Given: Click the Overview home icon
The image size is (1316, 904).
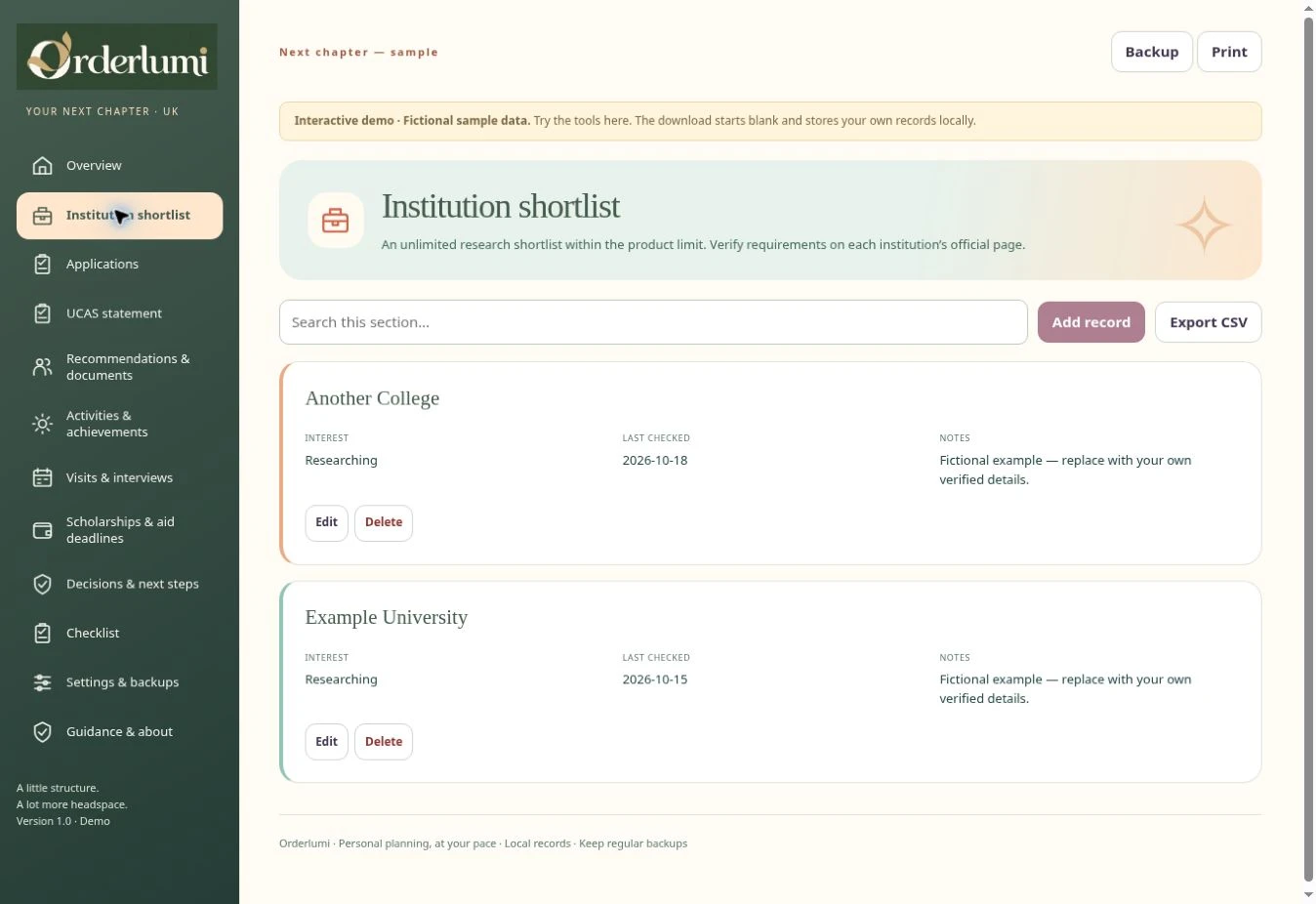Looking at the screenshot, I should (x=42, y=166).
